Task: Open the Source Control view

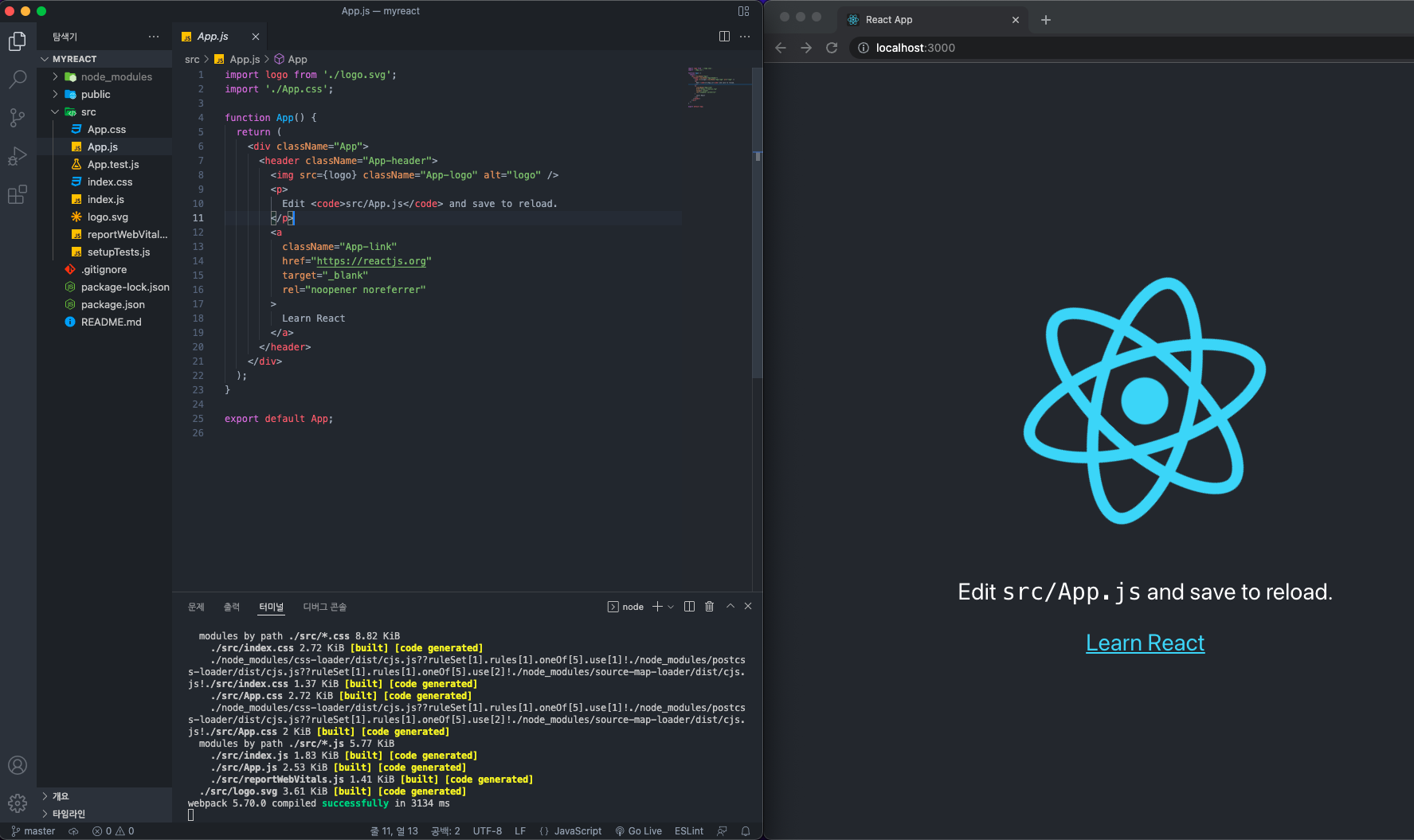Action: 18,118
